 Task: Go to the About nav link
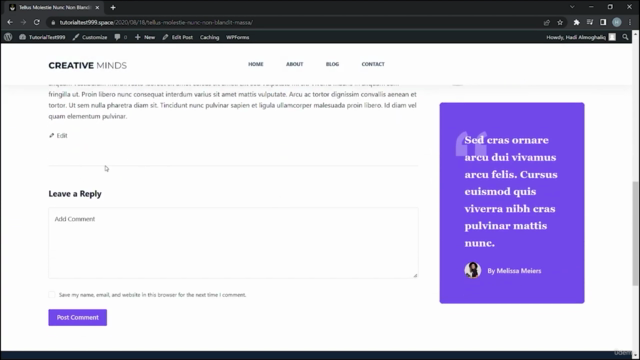coord(294,64)
